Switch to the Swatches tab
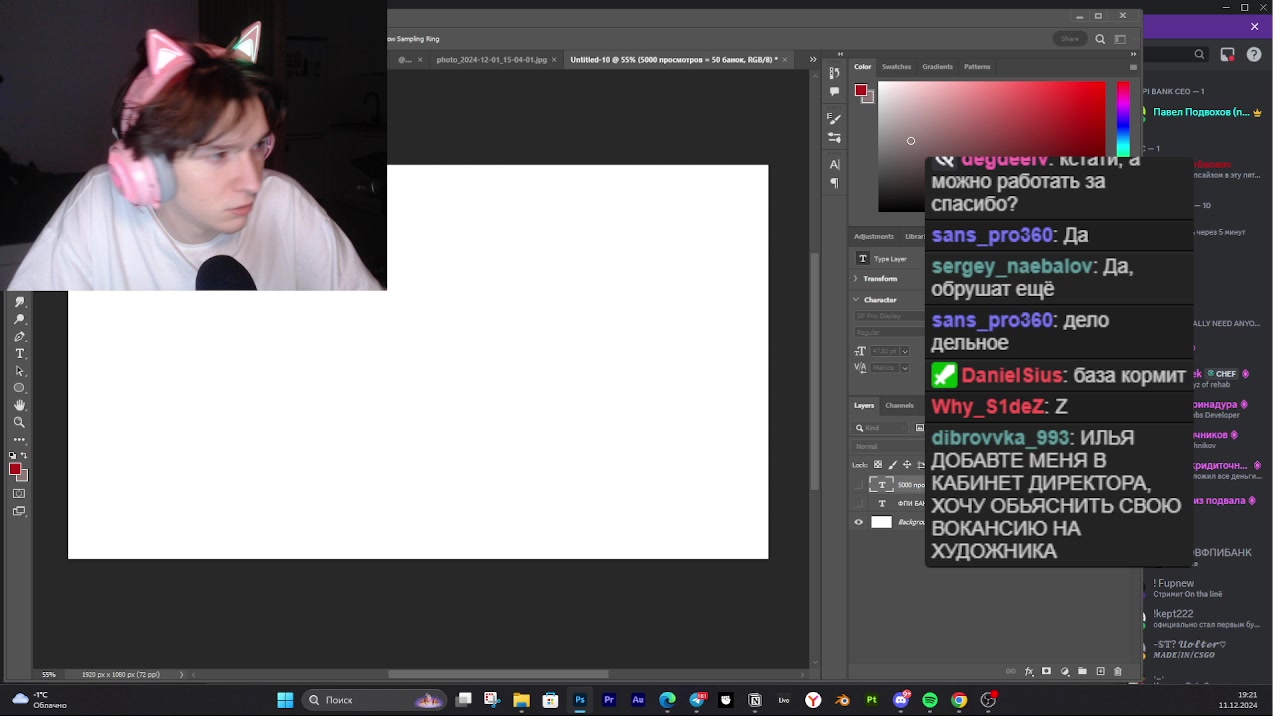The height and width of the screenshot is (720, 1280). [896, 67]
